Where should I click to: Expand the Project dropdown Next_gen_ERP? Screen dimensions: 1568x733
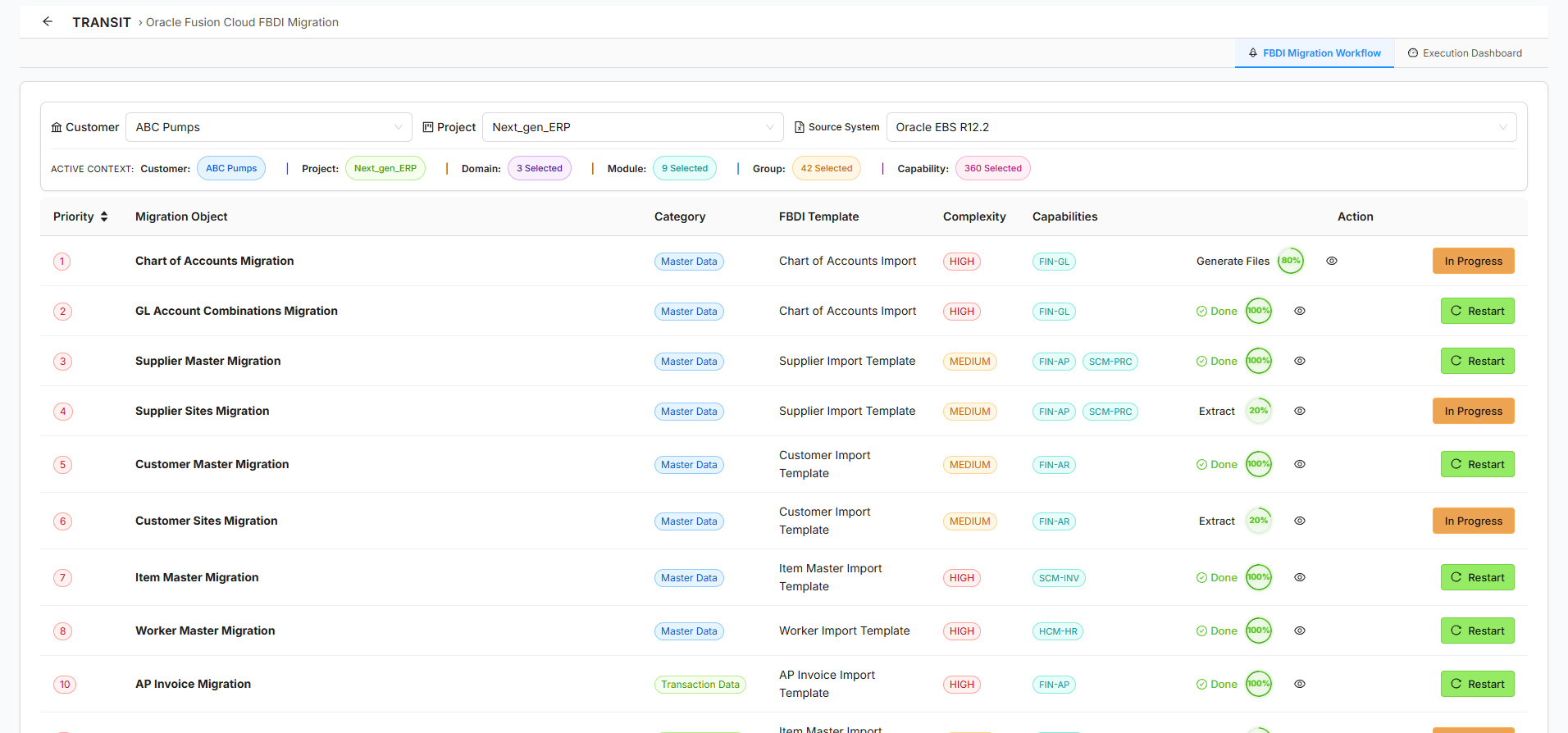pyautogui.click(x=632, y=127)
